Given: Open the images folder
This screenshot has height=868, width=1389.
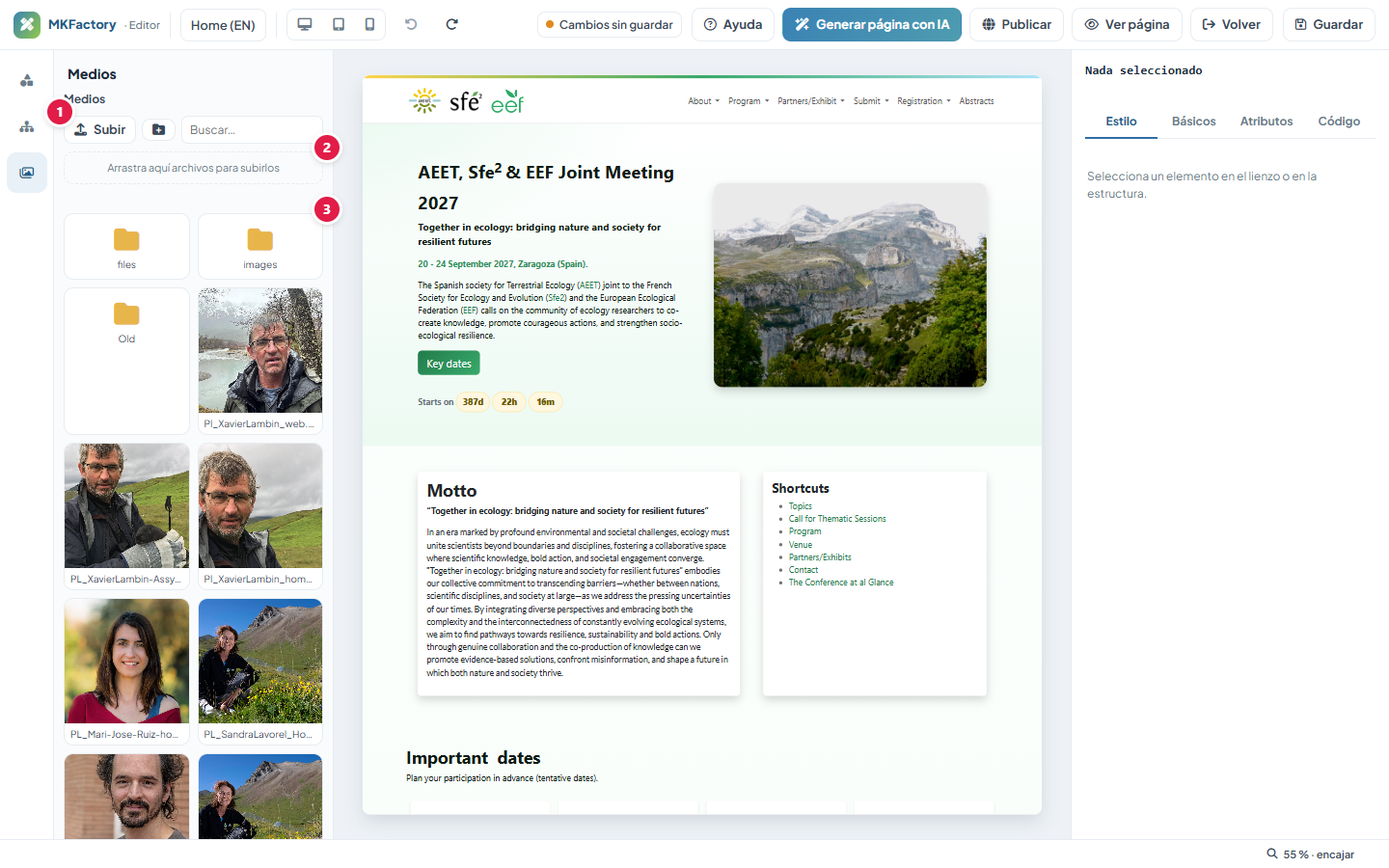Looking at the screenshot, I should [x=260, y=247].
